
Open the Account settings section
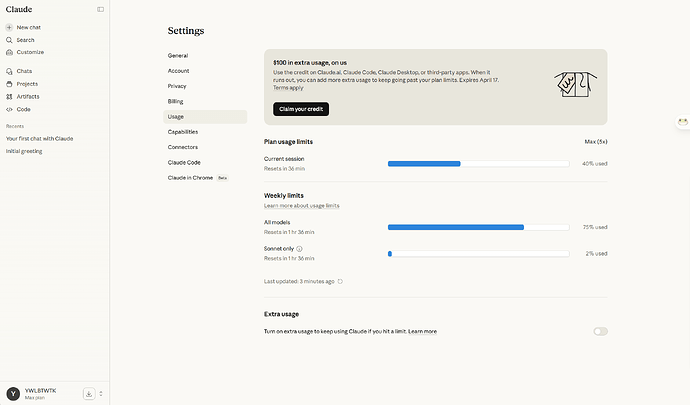coord(178,71)
